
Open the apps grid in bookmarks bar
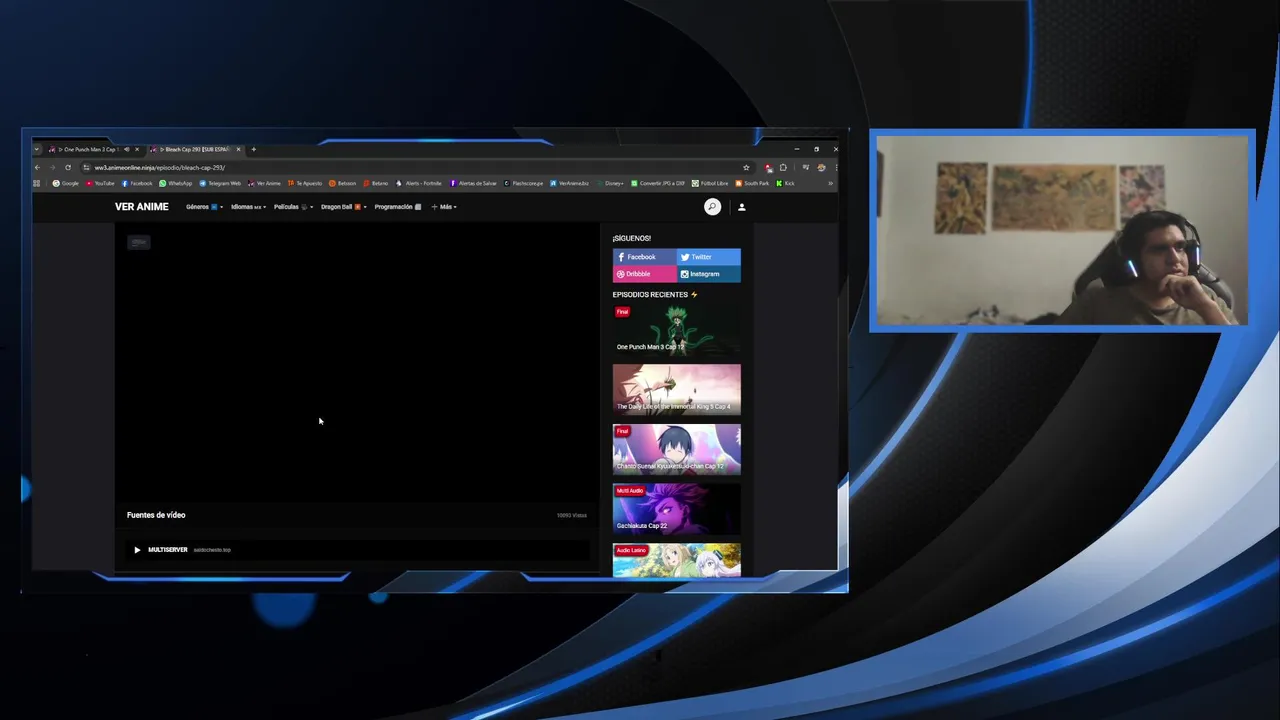(37, 183)
